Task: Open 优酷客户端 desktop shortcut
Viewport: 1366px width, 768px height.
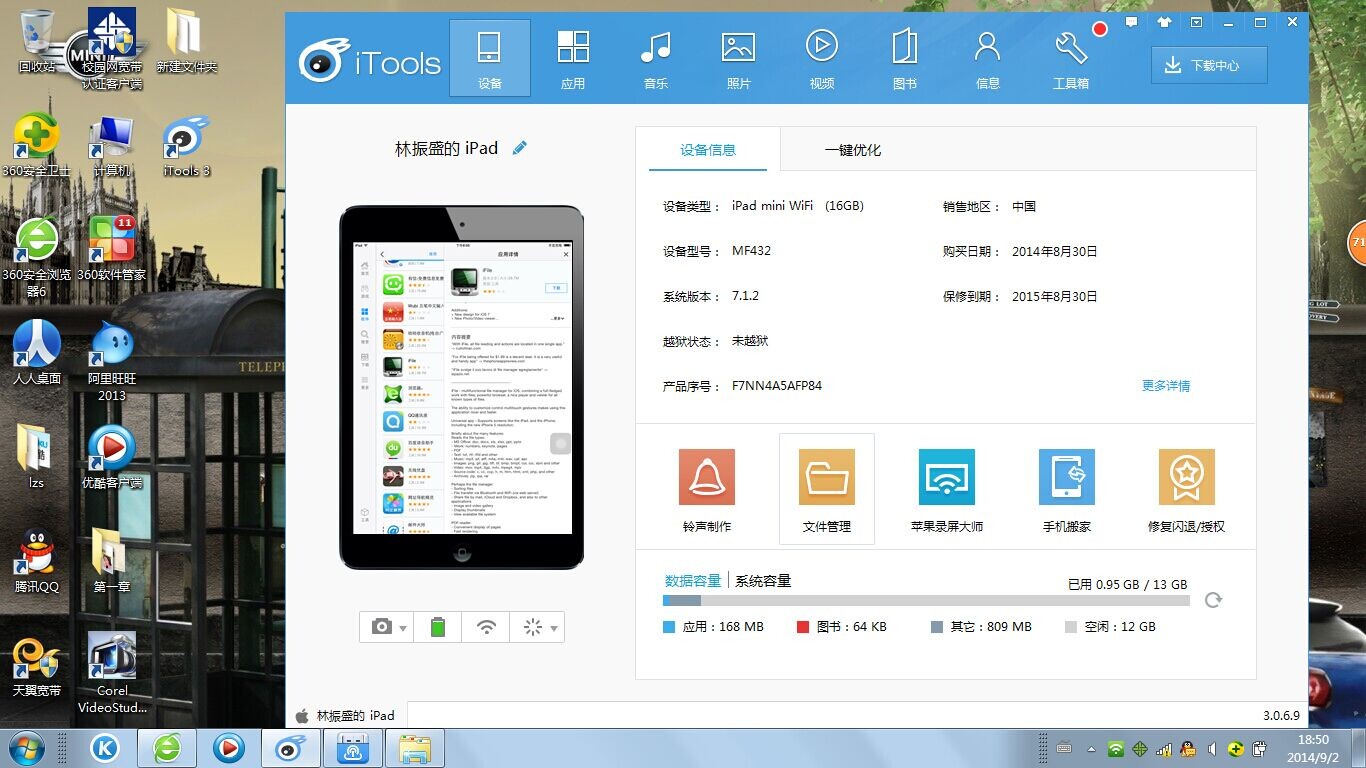Action: [112, 458]
